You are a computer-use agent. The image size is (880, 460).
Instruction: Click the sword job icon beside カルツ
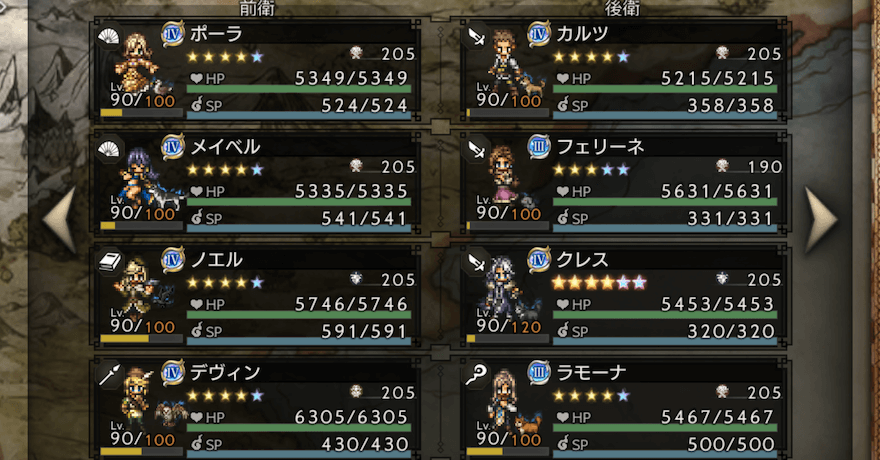tap(475, 37)
